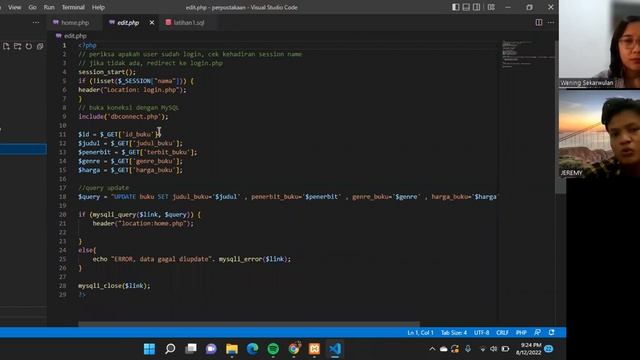Open File Explorer from the taskbar

(x=232, y=349)
